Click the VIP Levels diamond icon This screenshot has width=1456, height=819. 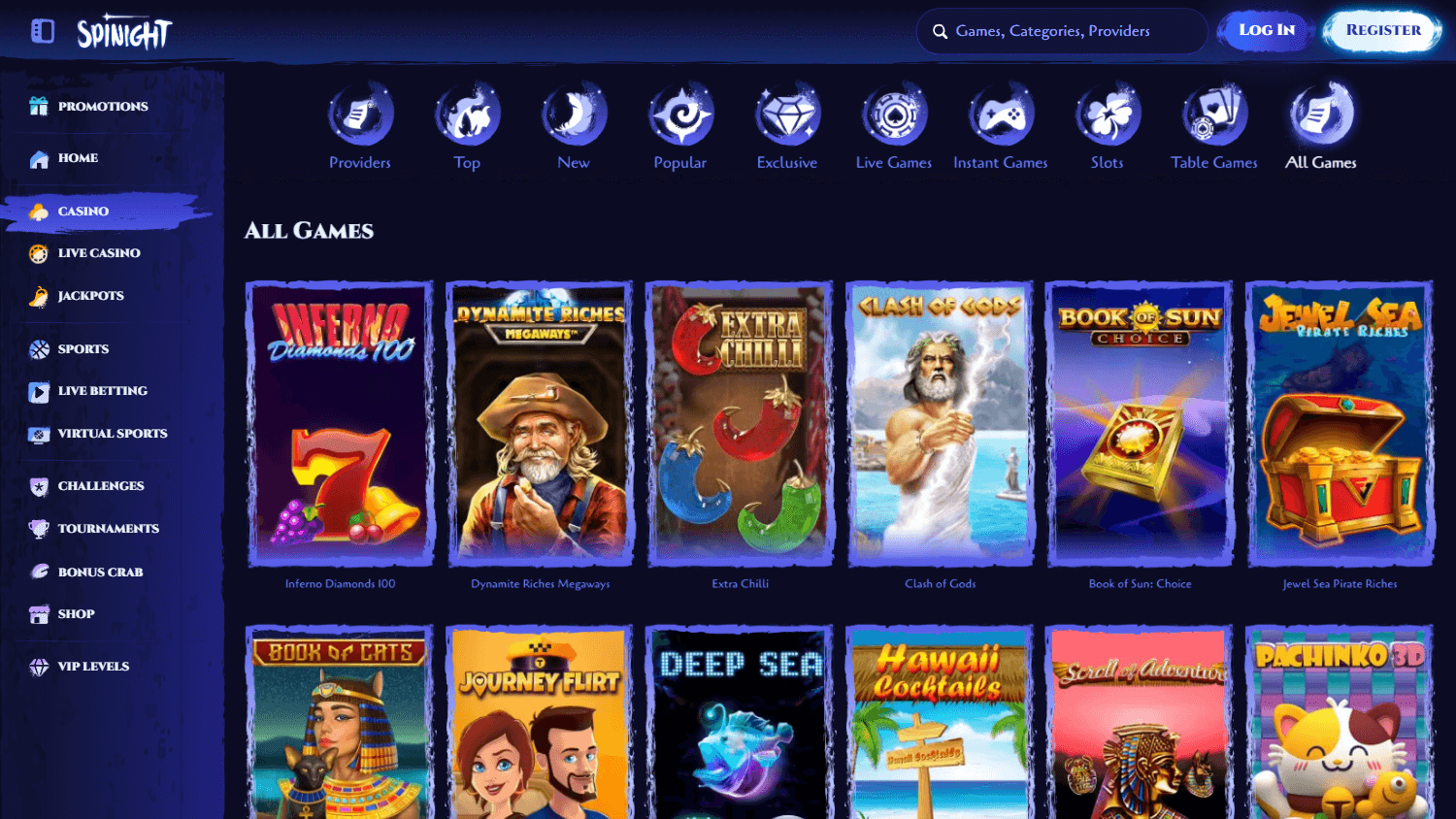coord(39,667)
